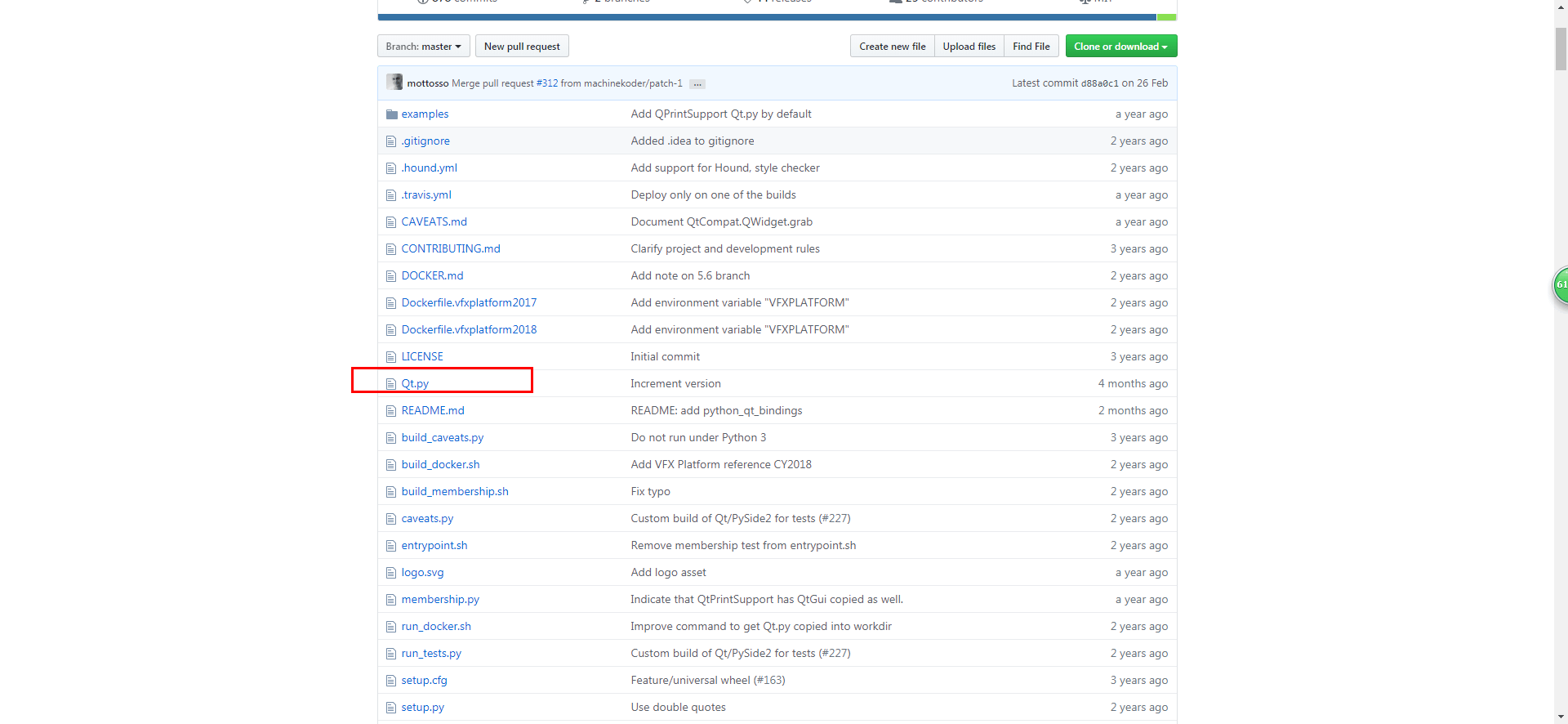The height and width of the screenshot is (724, 1568).
Task: Click the green circular badge on the right edge
Action: coord(1561,285)
